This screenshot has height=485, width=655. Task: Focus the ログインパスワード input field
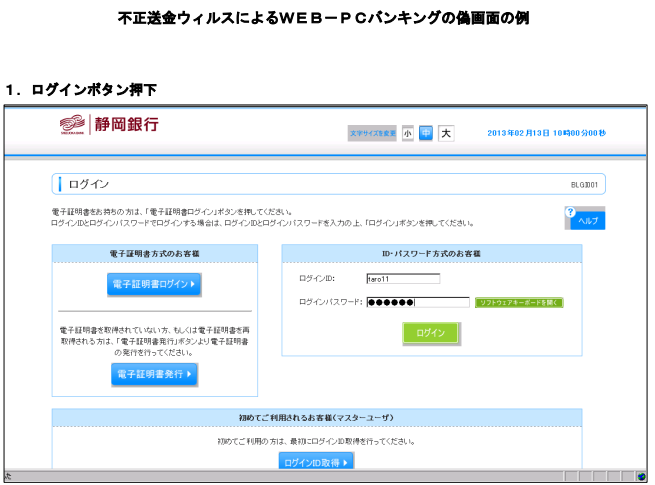[418, 302]
